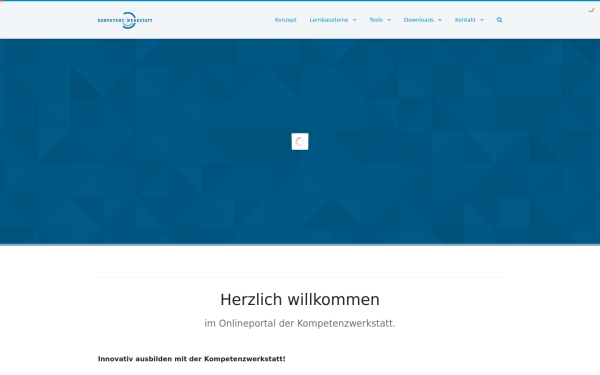This screenshot has height=375, width=600.
Task: Expand the Downloads dropdown arrow
Action: (440, 20)
